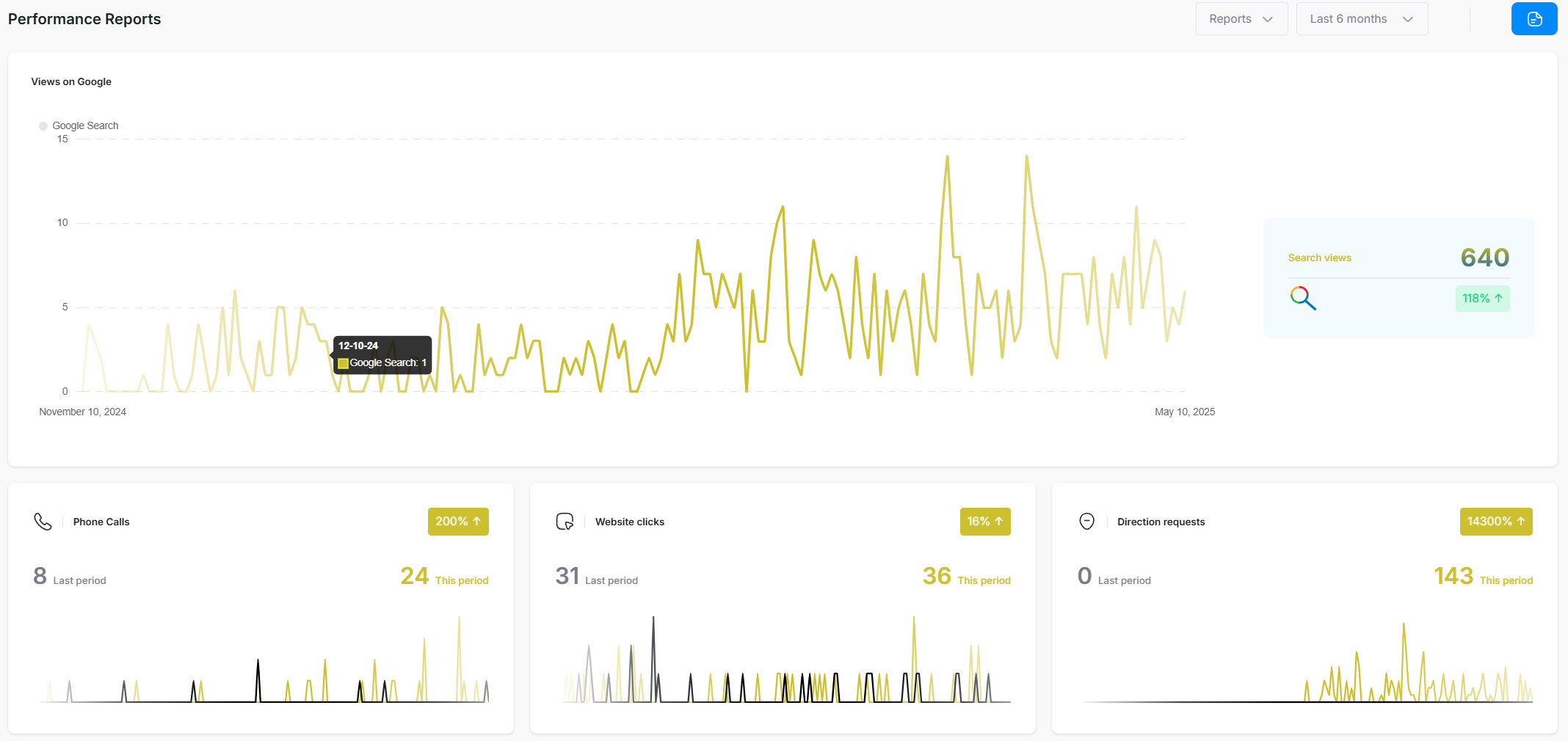Click the up arrow in the 118% badge
The width and height of the screenshot is (1568, 741).
click(x=1498, y=298)
